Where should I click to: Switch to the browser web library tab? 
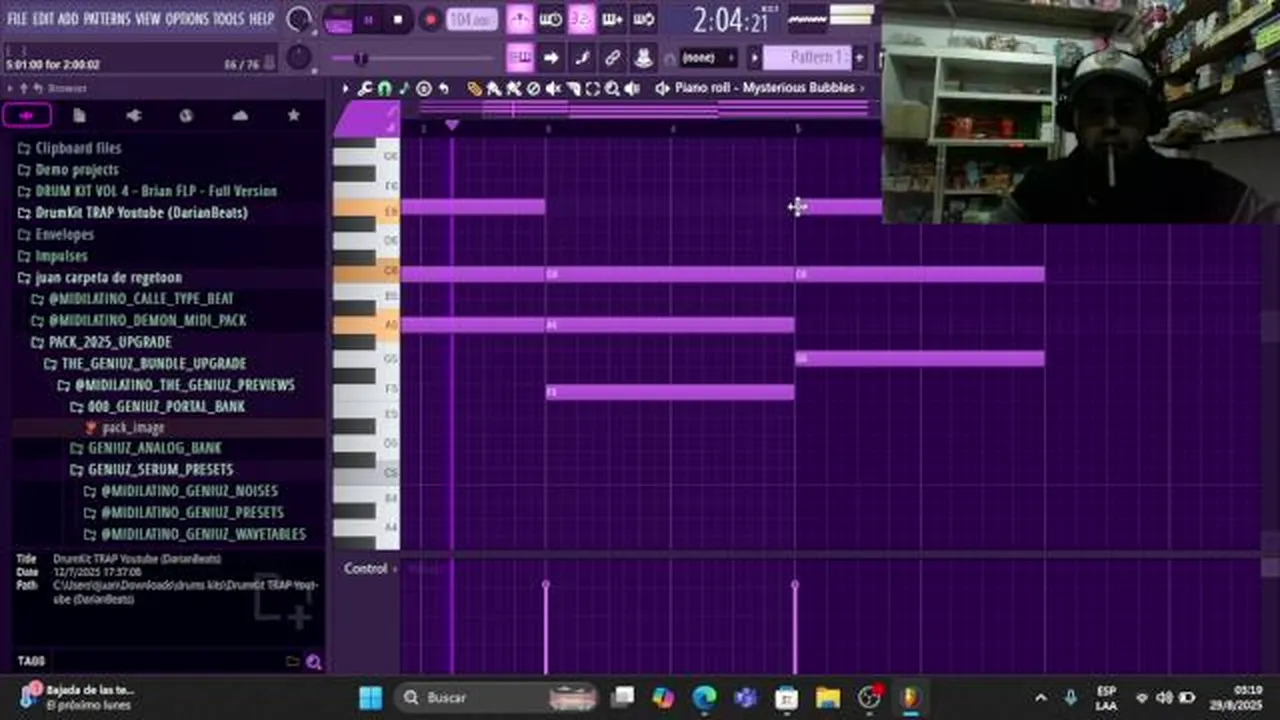click(186, 116)
